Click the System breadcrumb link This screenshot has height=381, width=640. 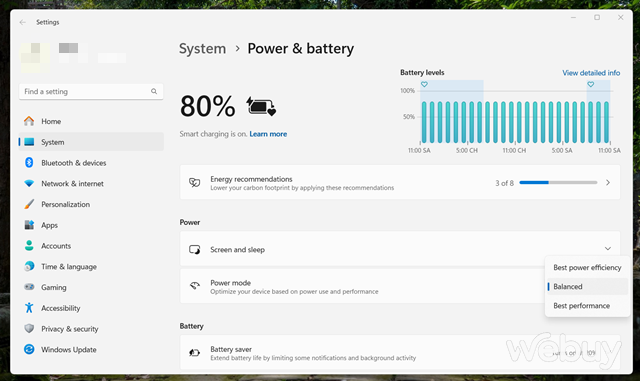(202, 49)
